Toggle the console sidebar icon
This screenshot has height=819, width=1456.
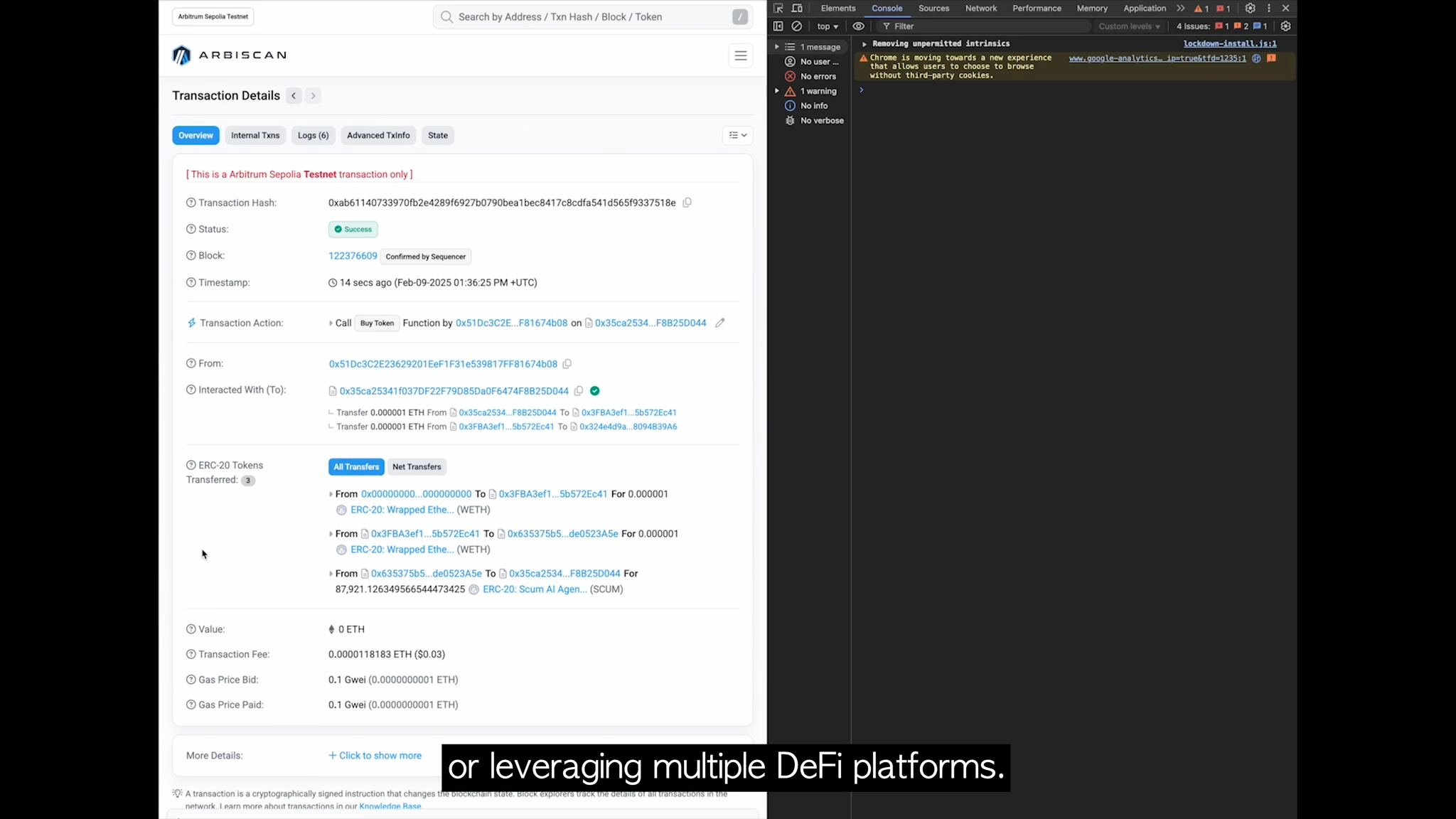(x=778, y=26)
